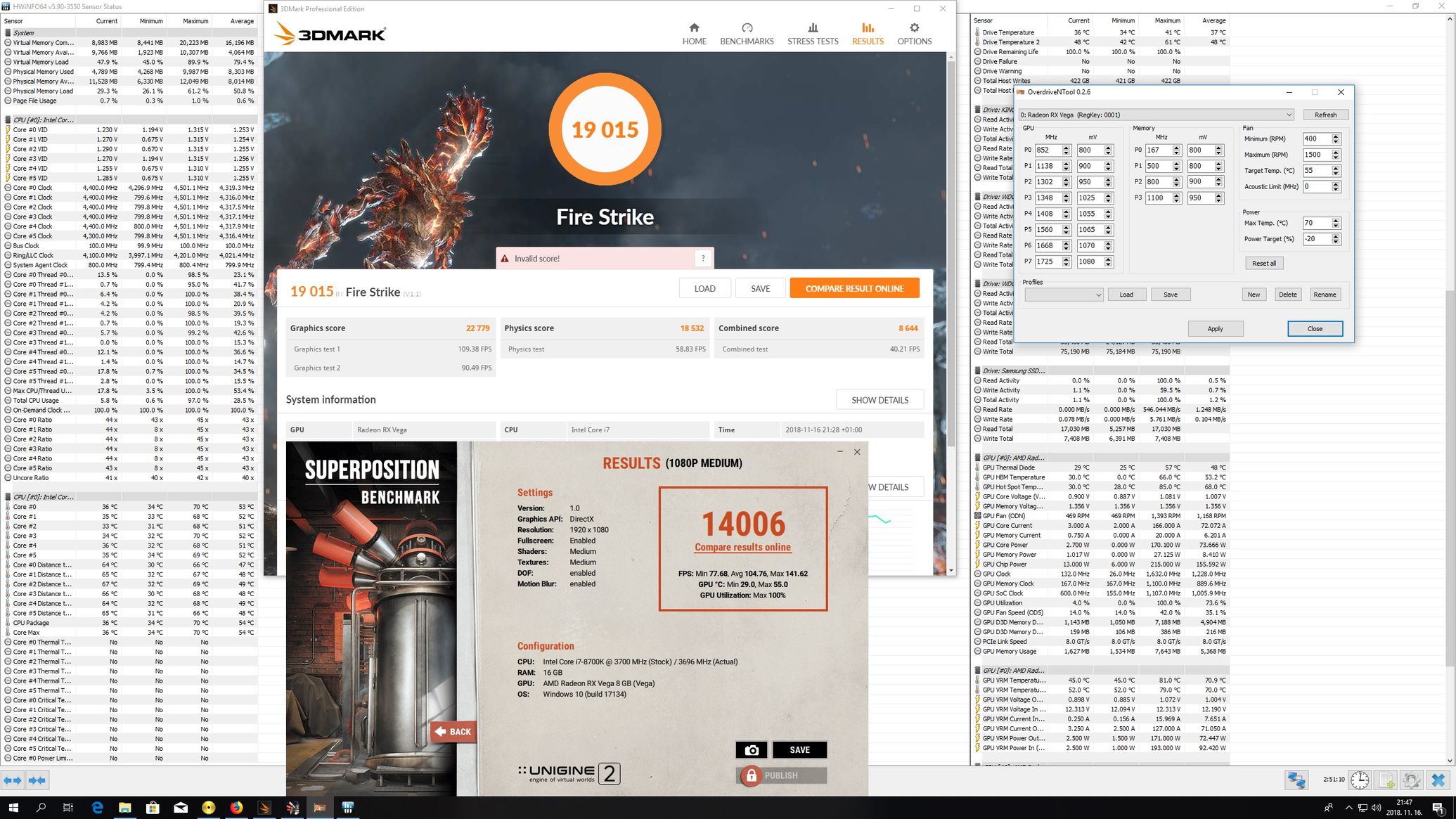The width and height of the screenshot is (1456, 819).
Task: Launch Microsoft Edge from the taskbar
Action: click(97, 808)
